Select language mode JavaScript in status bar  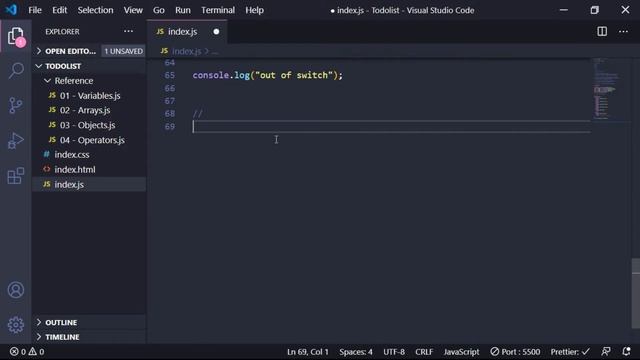[x=461, y=351]
